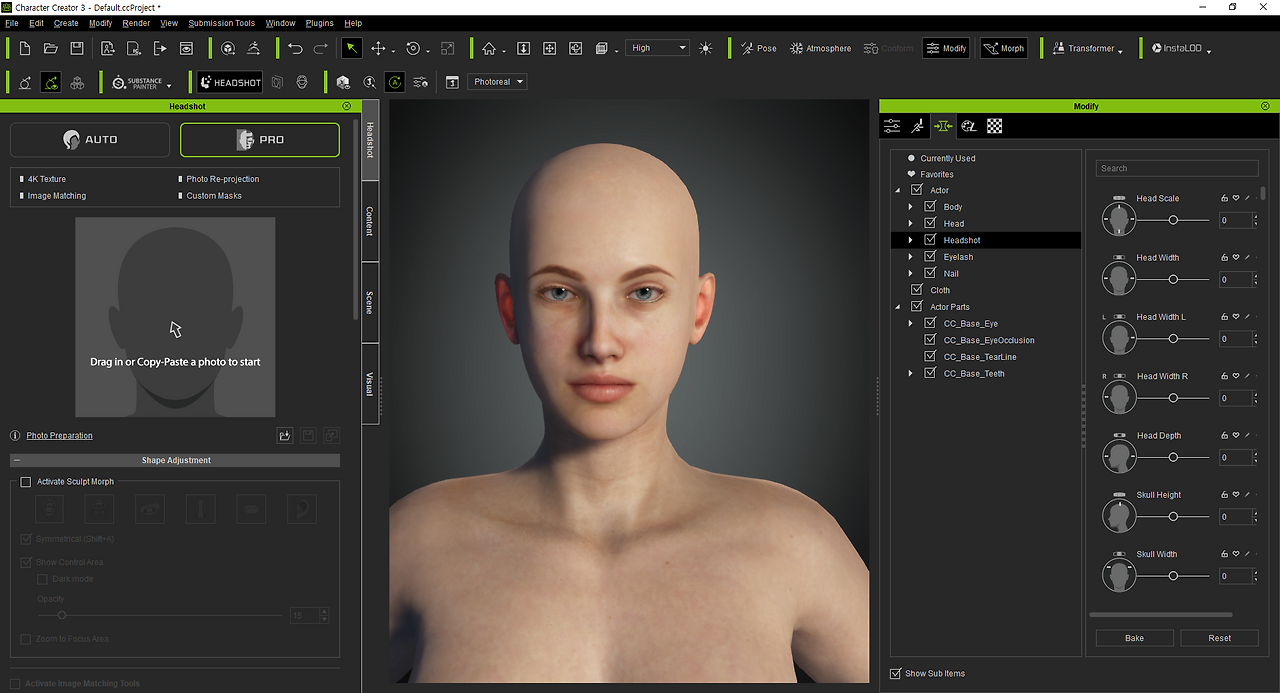The height and width of the screenshot is (693, 1280).
Task: Click the Bake button
Action: (x=1134, y=638)
